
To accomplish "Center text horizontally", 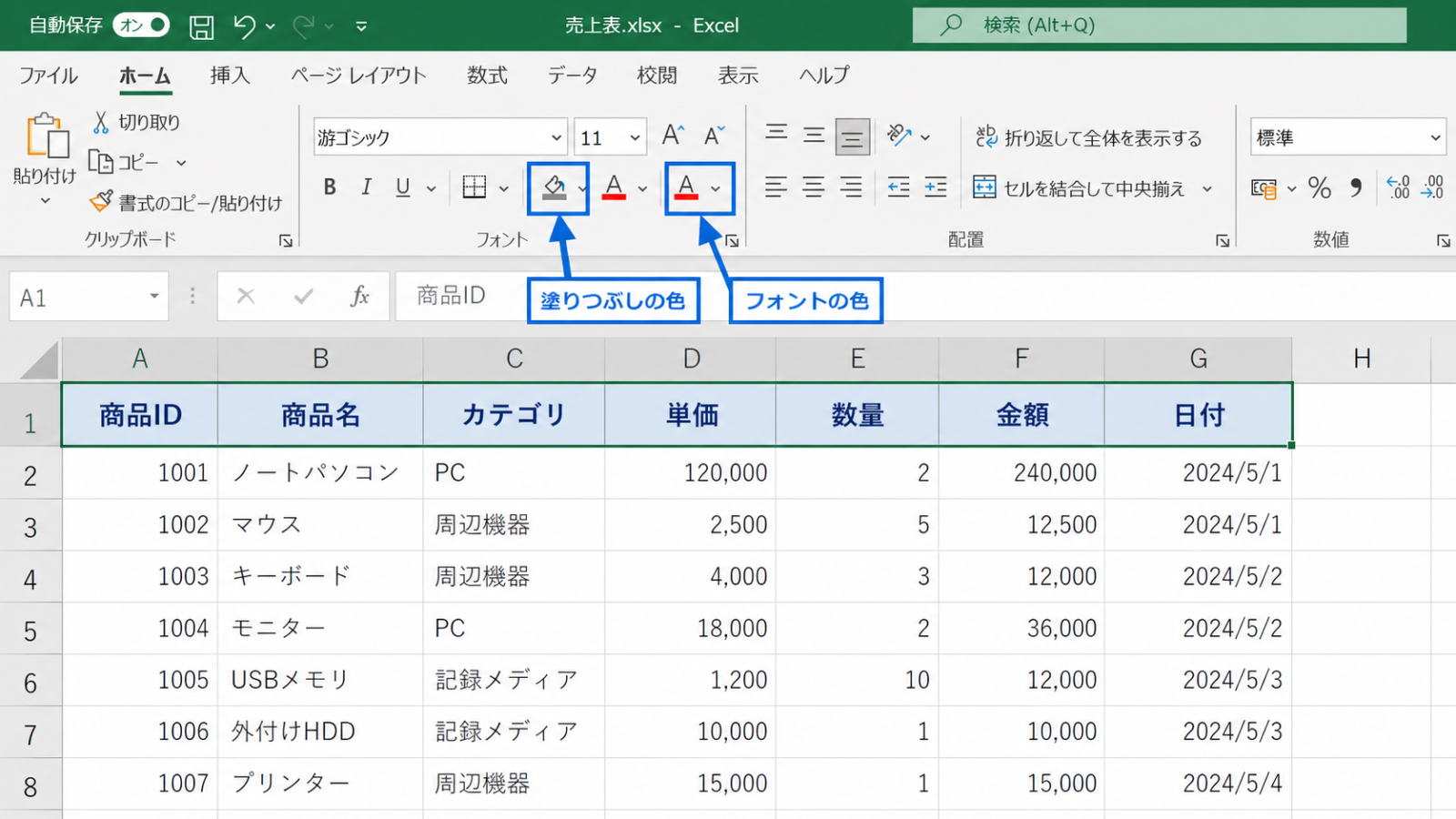I will pyautogui.click(x=814, y=187).
